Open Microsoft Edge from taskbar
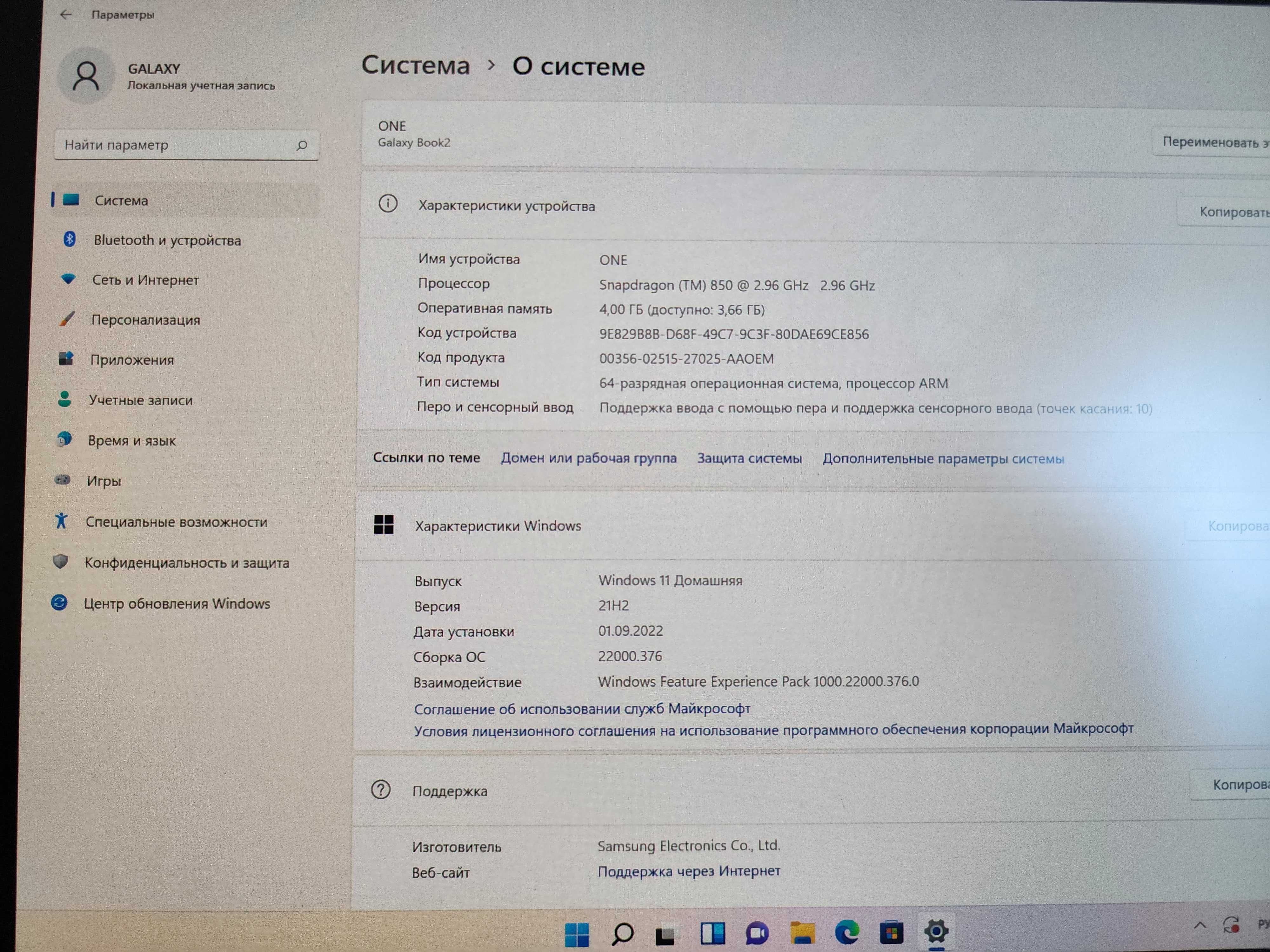This screenshot has width=1270, height=952. [x=846, y=932]
